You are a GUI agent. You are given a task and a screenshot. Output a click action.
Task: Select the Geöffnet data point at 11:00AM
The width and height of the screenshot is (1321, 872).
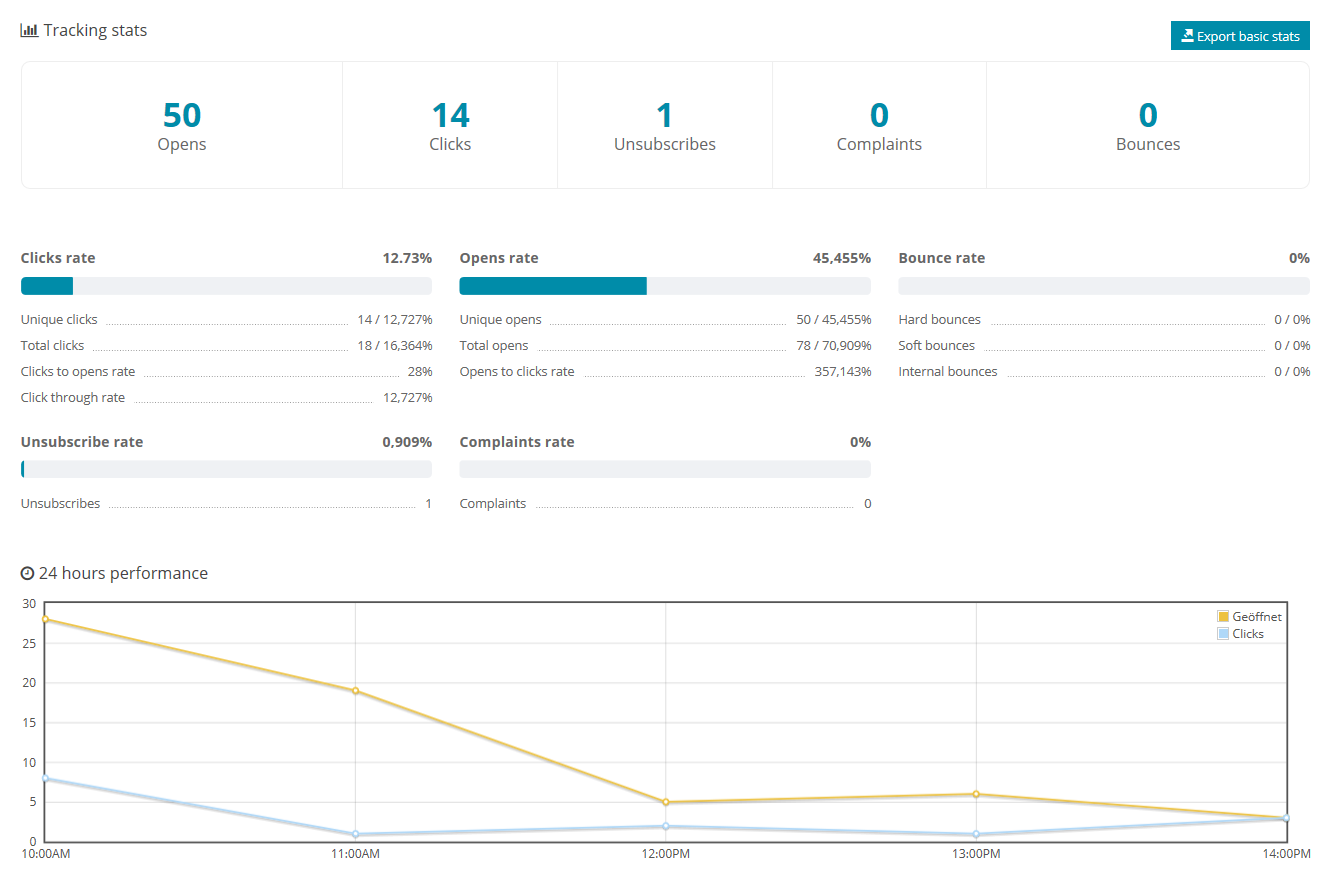(355, 691)
